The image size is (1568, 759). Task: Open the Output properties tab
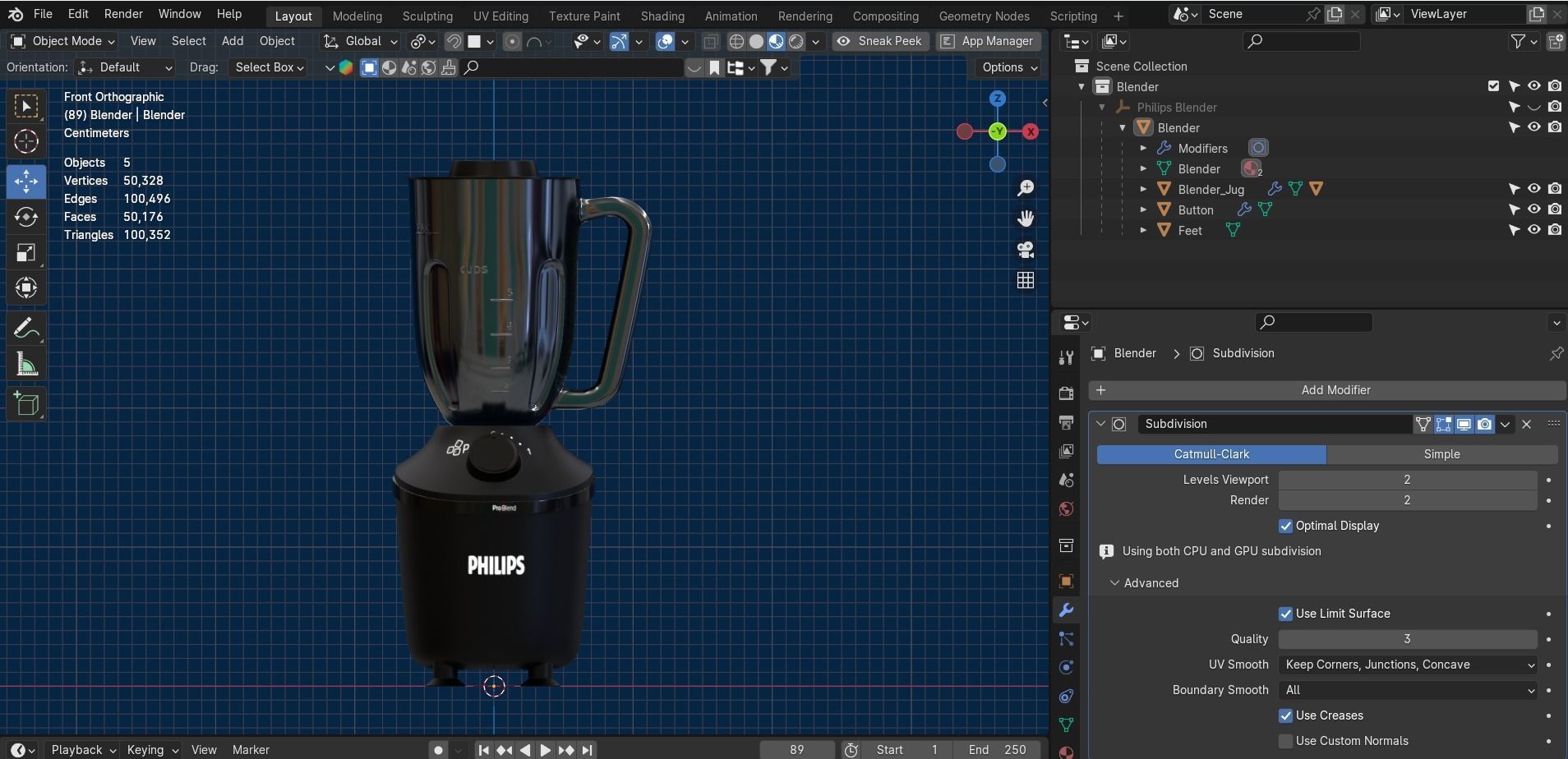point(1066,422)
